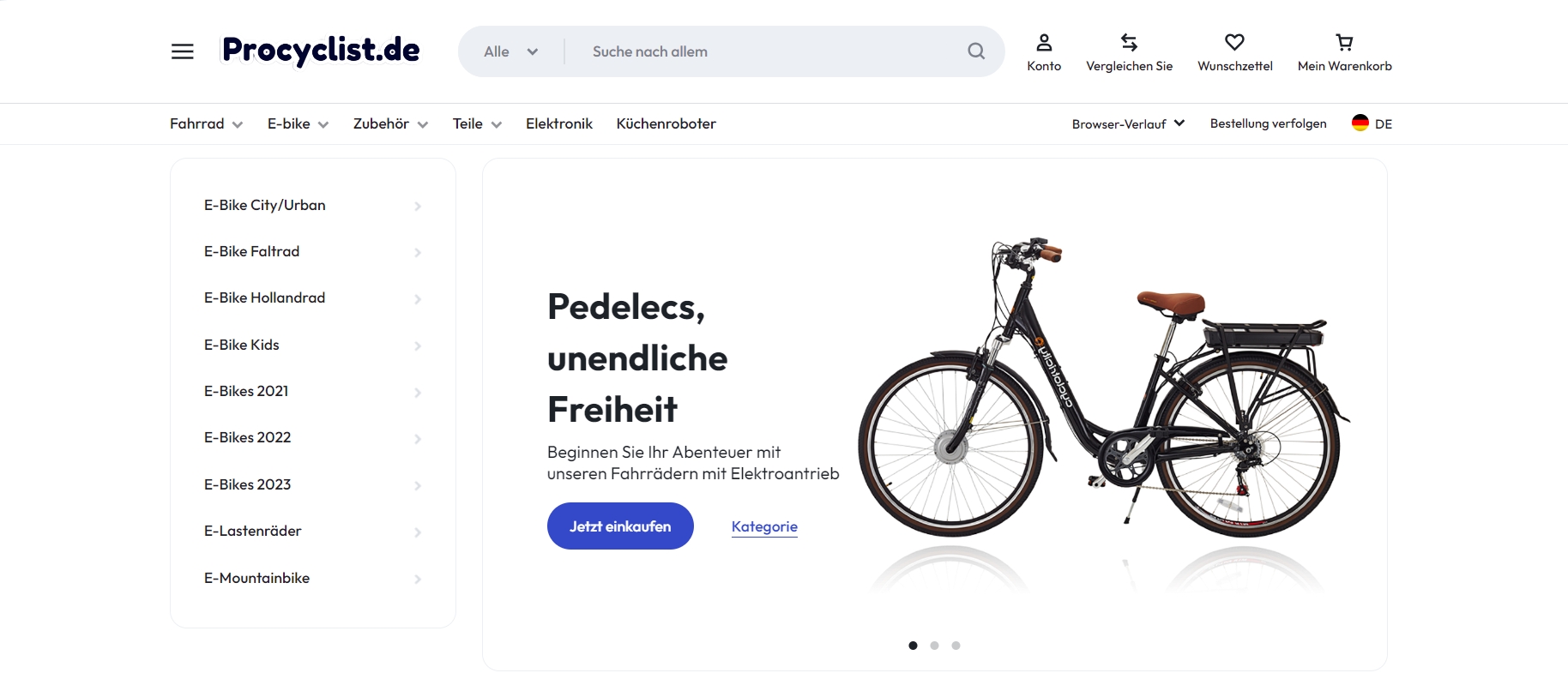Click the Jetzt einkaufen button
This screenshot has height=691, width=1568.
(x=620, y=526)
